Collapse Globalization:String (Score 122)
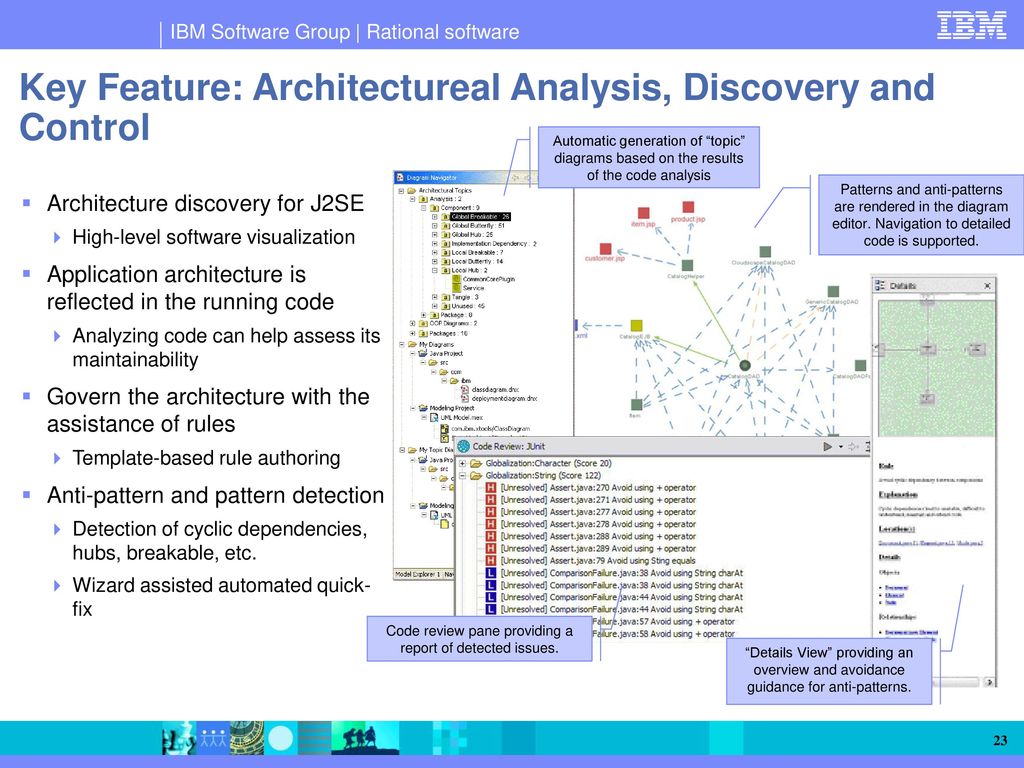The image size is (1024, 768). 462,476
